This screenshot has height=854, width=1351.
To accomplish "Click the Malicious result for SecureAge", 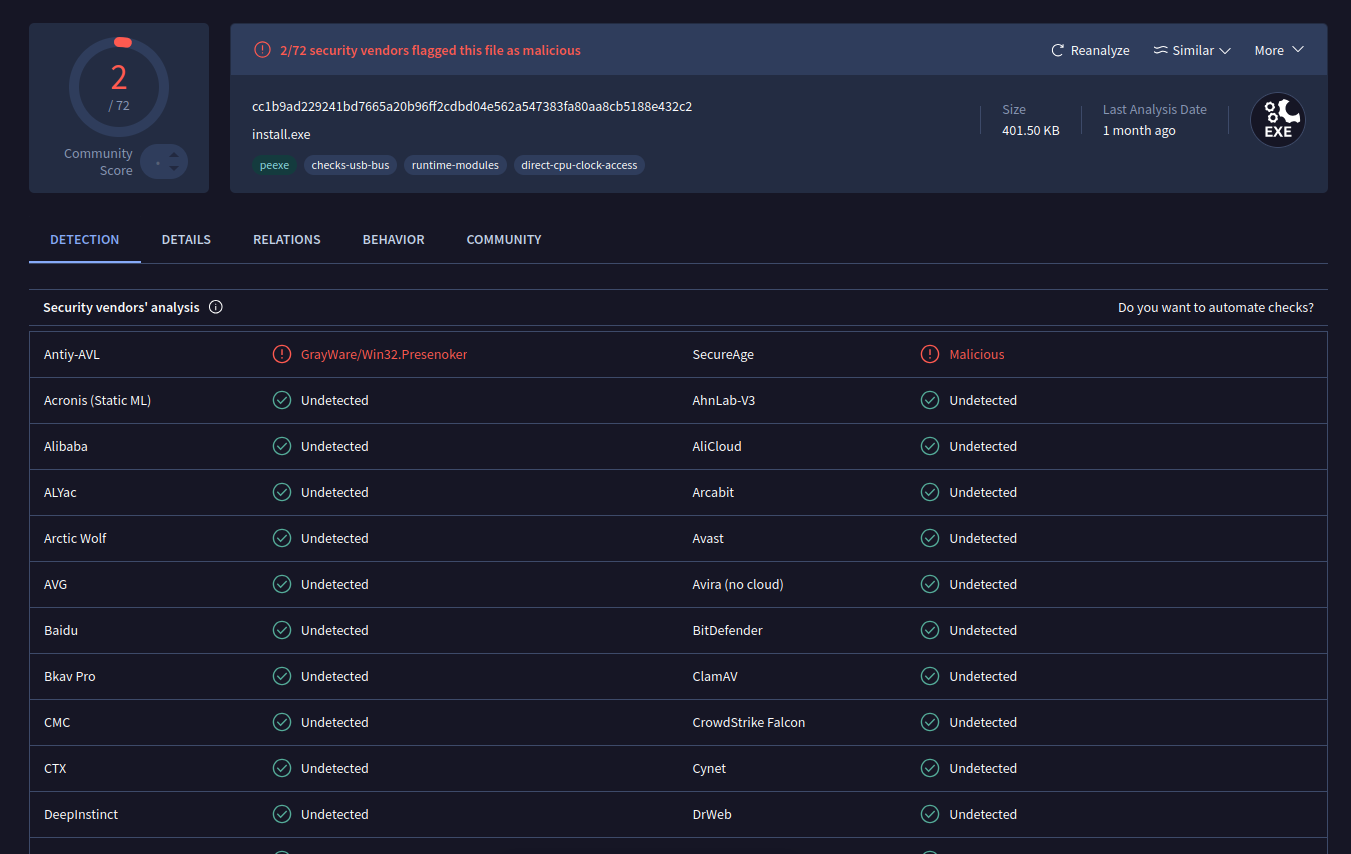I will pyautogui.click(x=977, y=354).
